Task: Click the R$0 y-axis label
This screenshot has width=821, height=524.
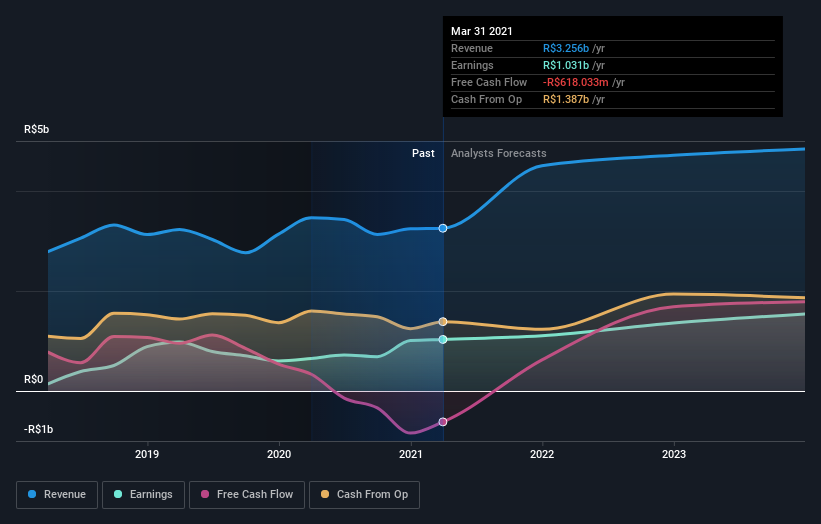Action: tap(34, 380)
